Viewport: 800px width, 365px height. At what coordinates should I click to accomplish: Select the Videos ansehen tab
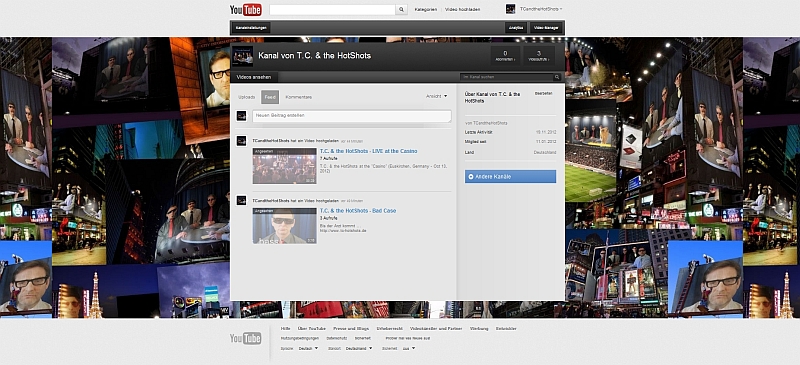coord(254,77)
